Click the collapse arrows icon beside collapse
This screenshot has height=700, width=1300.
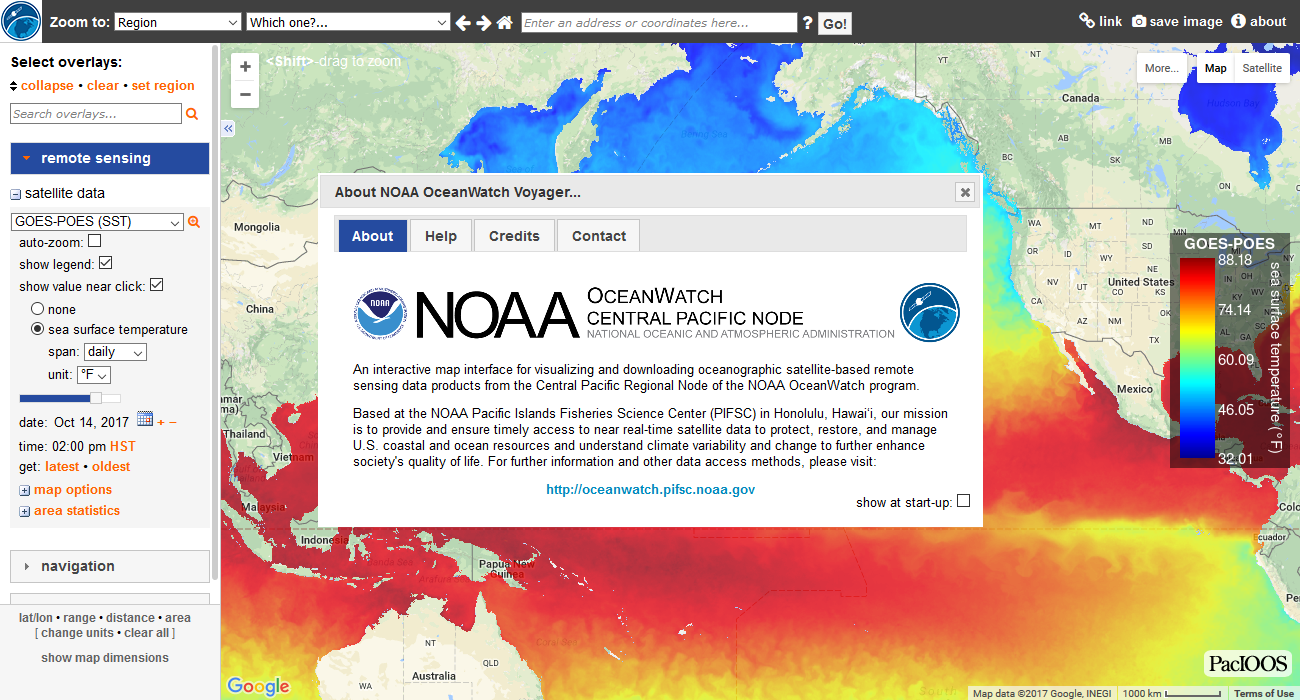point(14,86)
